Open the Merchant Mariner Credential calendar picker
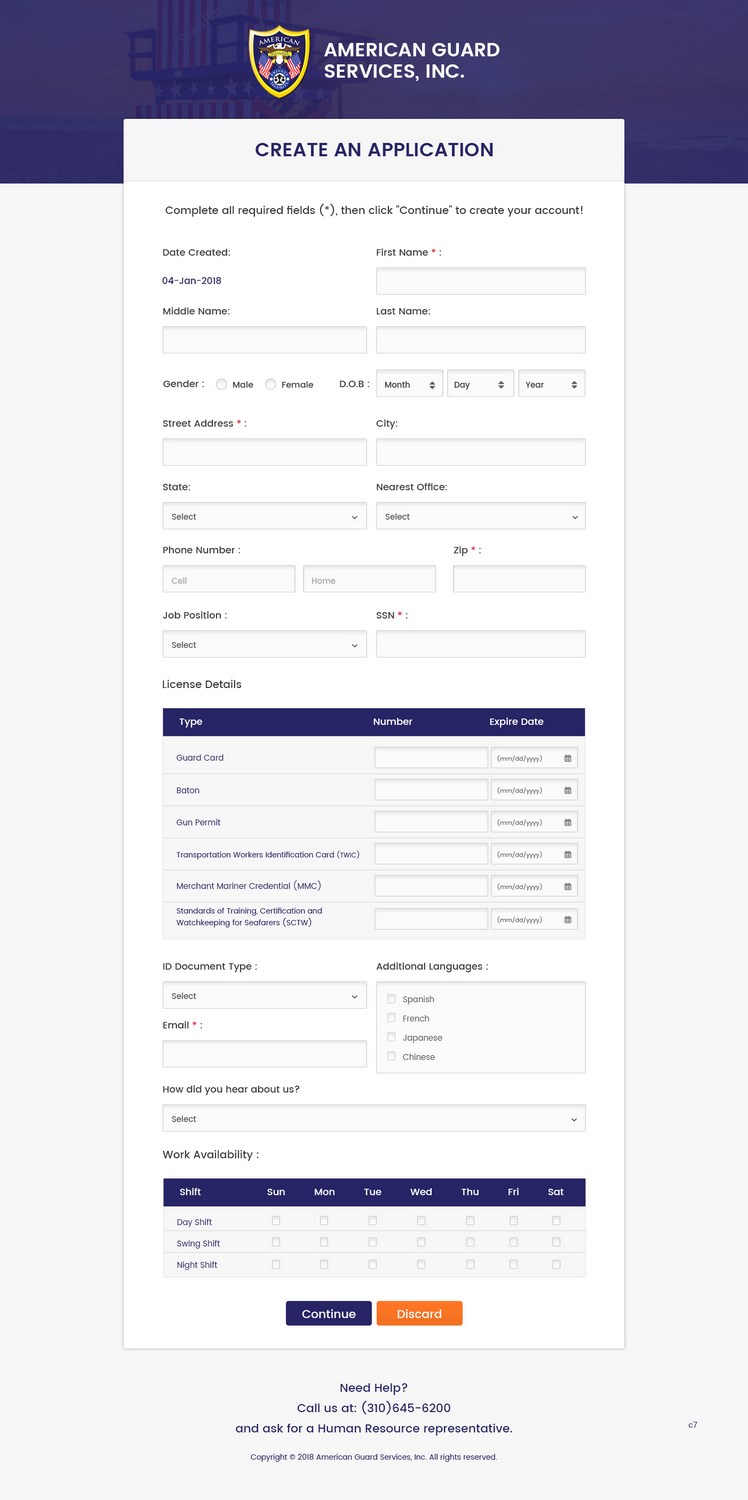This screenshot has width=748, height=1500. [x=570, y=886]
